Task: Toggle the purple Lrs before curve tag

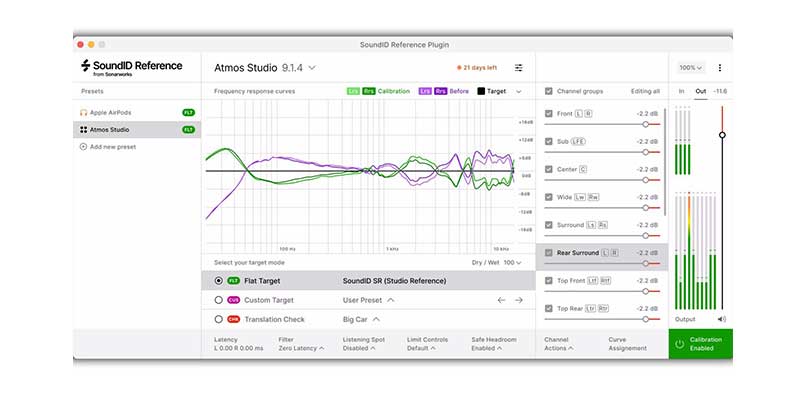Action: point(426,91)
